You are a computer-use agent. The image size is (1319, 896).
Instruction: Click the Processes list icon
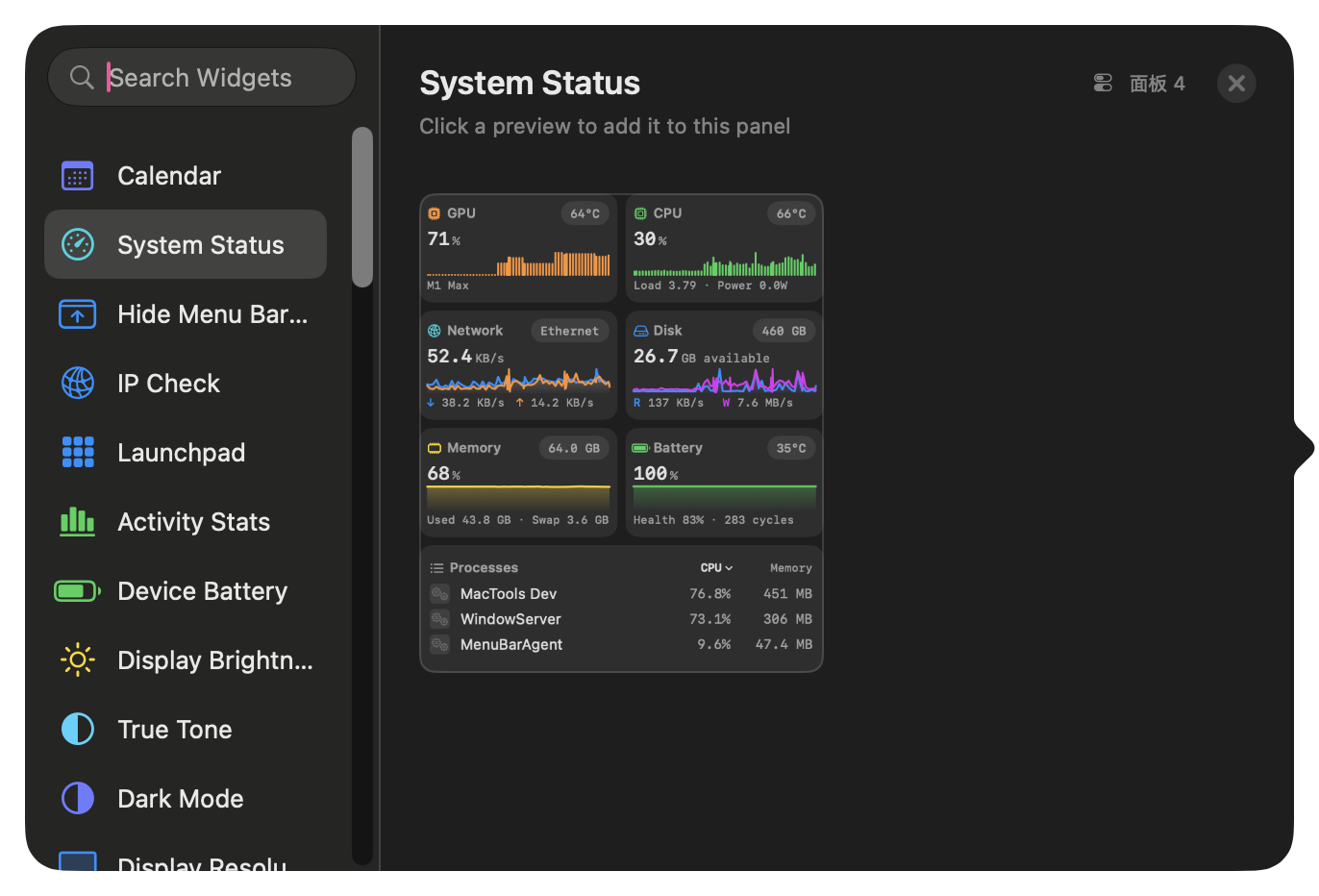(436, 568)
